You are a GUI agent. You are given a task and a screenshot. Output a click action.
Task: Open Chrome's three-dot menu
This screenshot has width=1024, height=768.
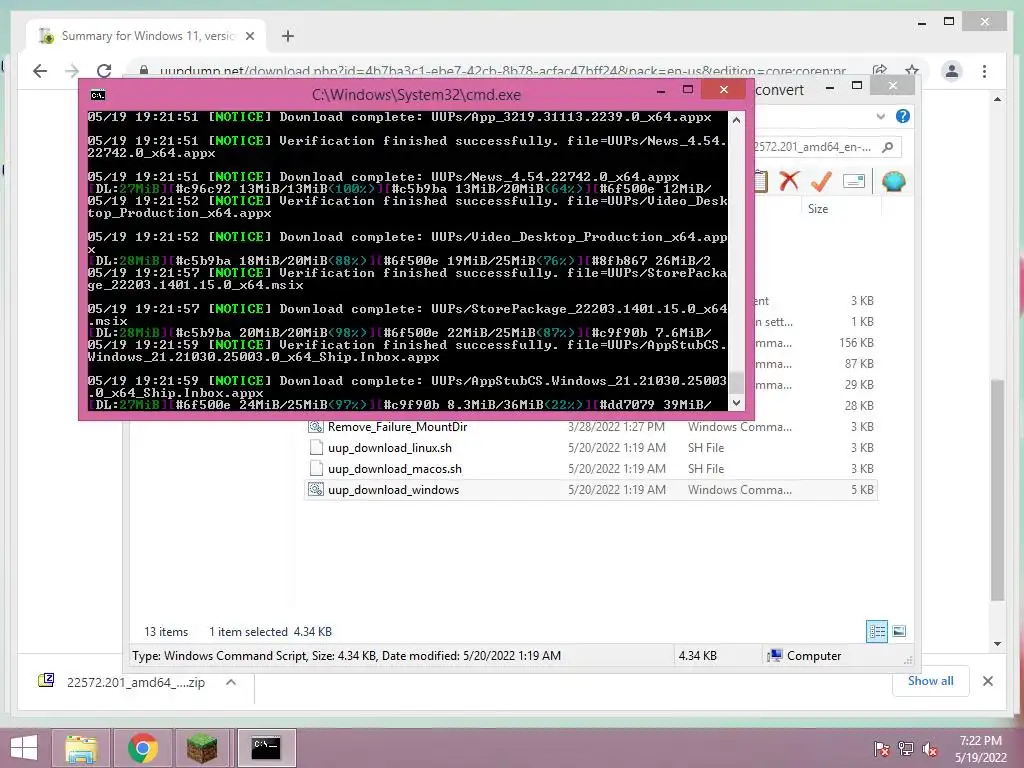[x=984, y=71]
